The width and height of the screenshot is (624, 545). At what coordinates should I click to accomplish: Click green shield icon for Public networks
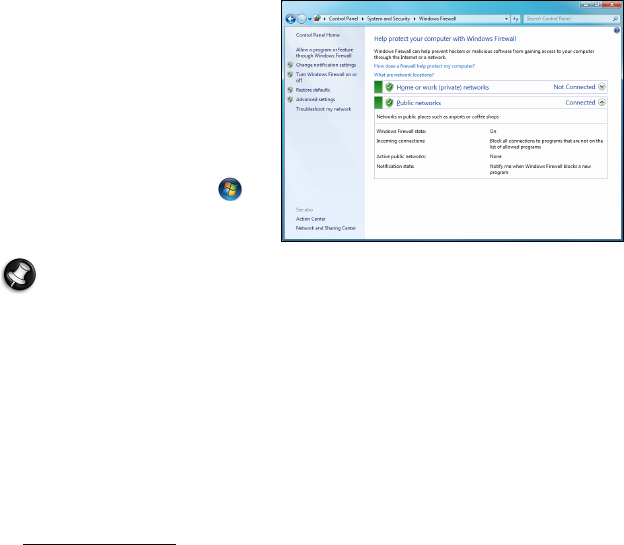coord(389,103)
